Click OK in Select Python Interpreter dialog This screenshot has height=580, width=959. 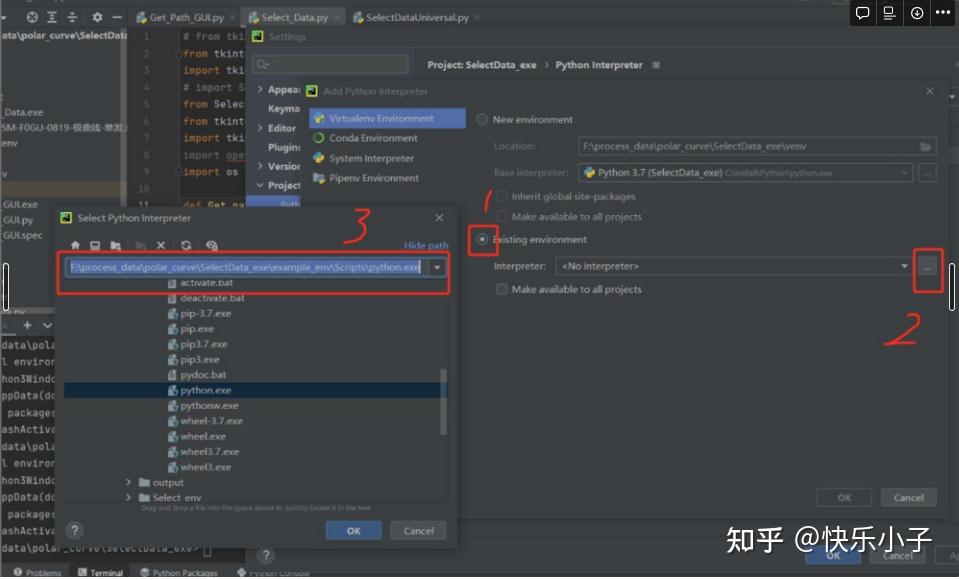354,530
